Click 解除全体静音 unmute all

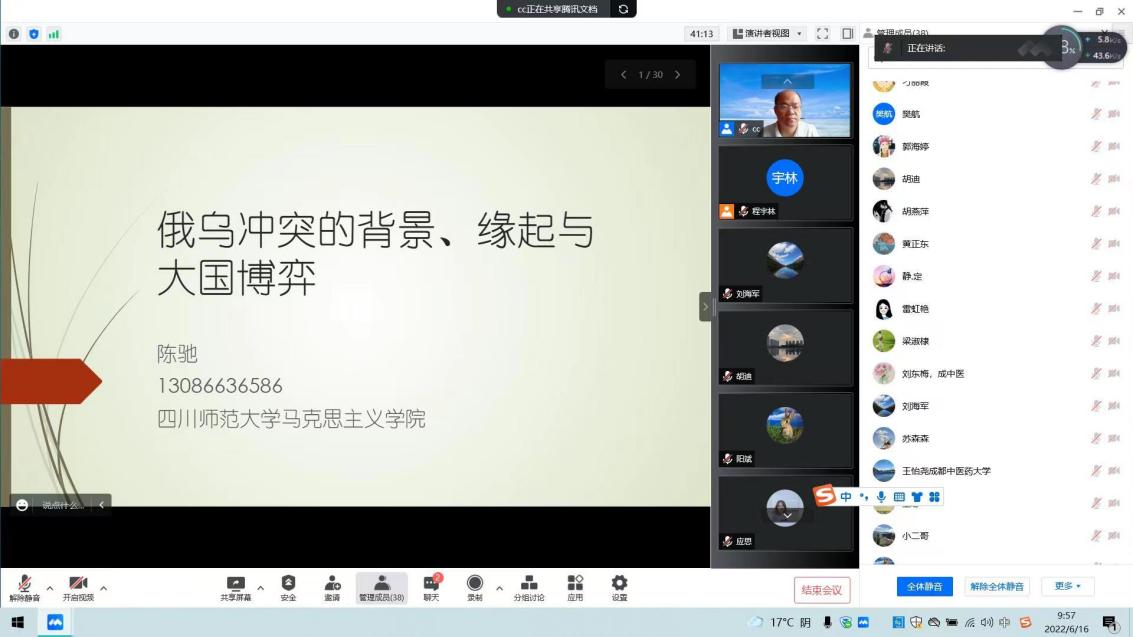[x=997, y=586]
